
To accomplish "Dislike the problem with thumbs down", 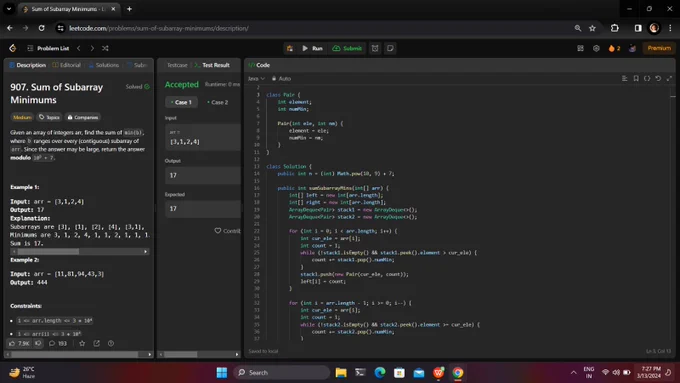I will click(38, 343).
